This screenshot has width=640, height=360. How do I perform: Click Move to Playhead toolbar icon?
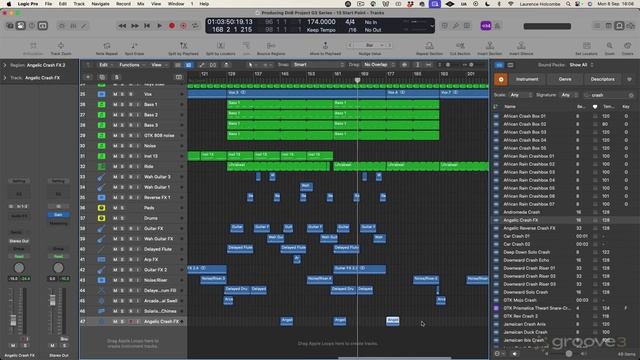pos(325,48)
